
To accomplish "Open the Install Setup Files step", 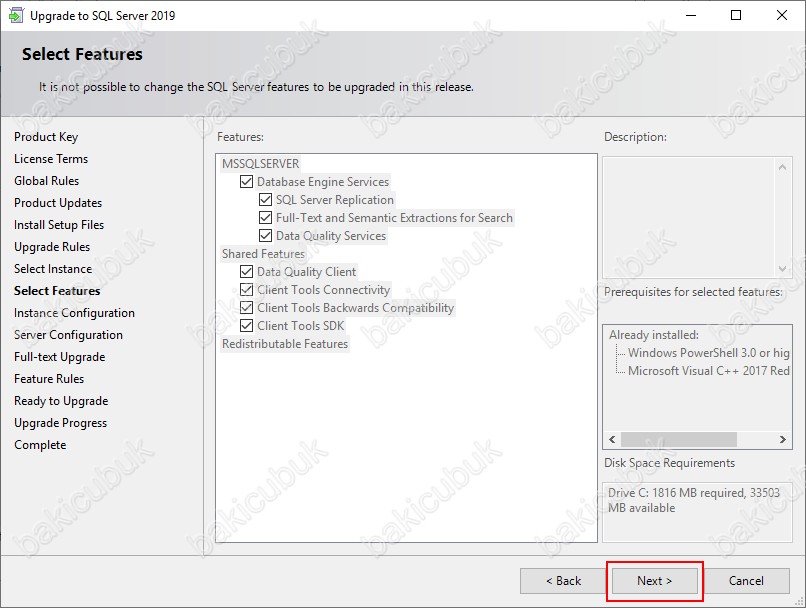I will [59, 225].
